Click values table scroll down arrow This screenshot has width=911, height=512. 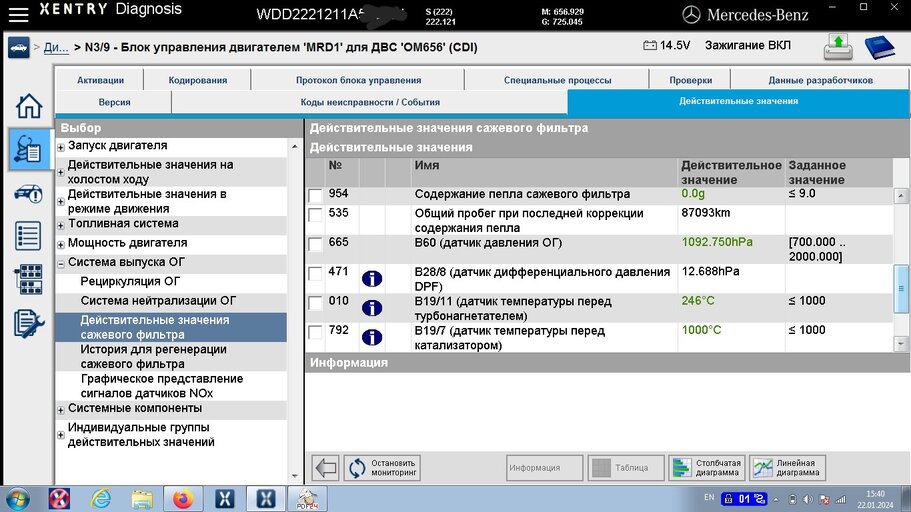click(x=901, y=343)
